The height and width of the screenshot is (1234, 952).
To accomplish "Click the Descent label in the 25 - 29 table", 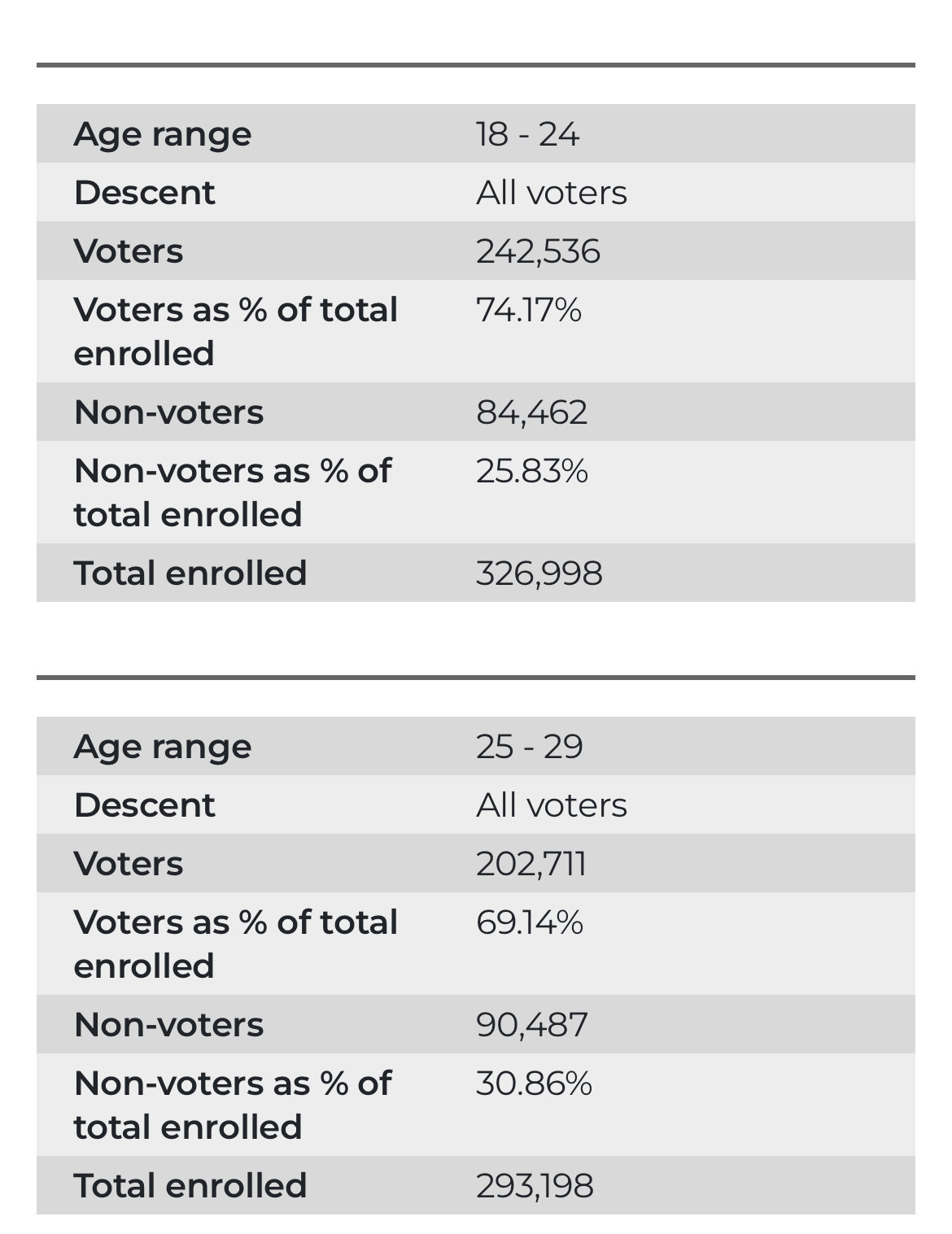I will pyautogui.click(x=144, y=805).
